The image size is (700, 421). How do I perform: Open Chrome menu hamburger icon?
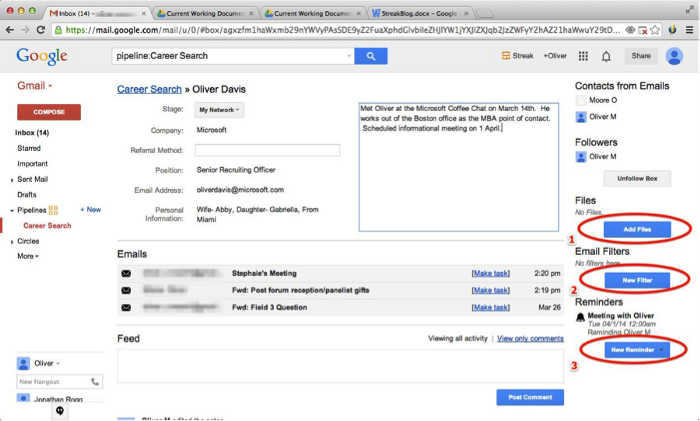[689, 30]
